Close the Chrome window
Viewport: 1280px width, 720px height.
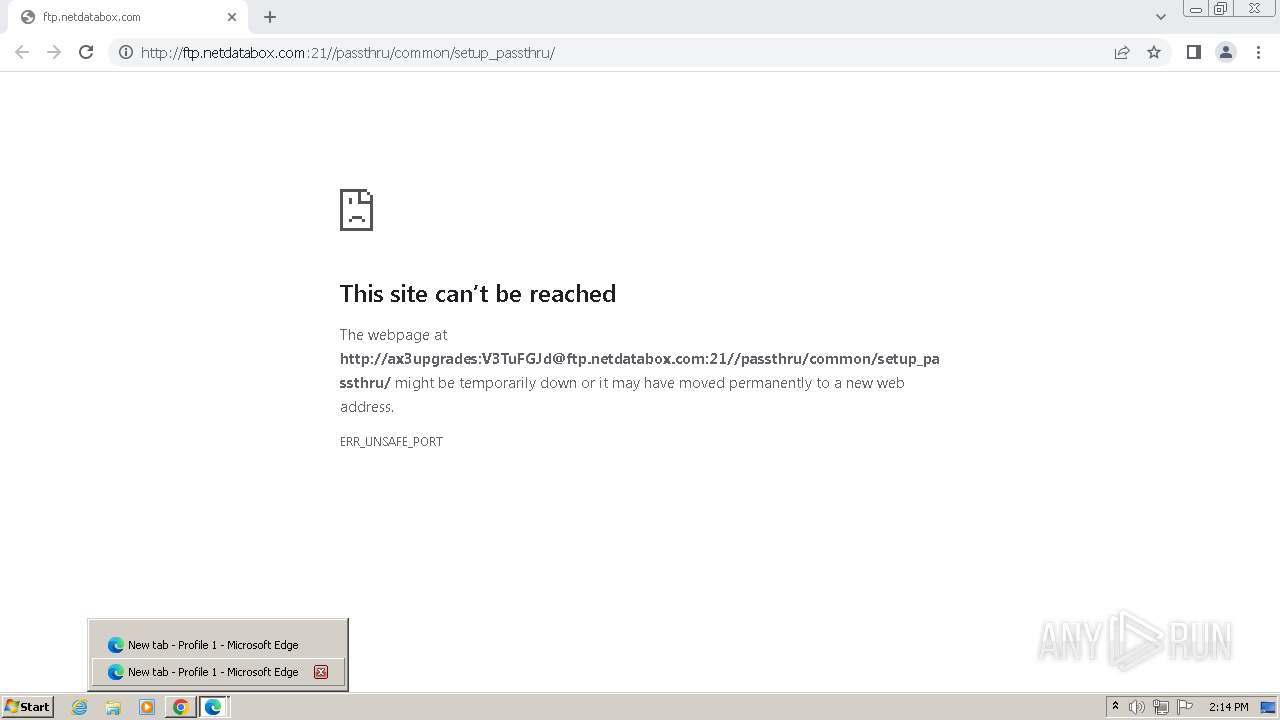coord(1254,9)
